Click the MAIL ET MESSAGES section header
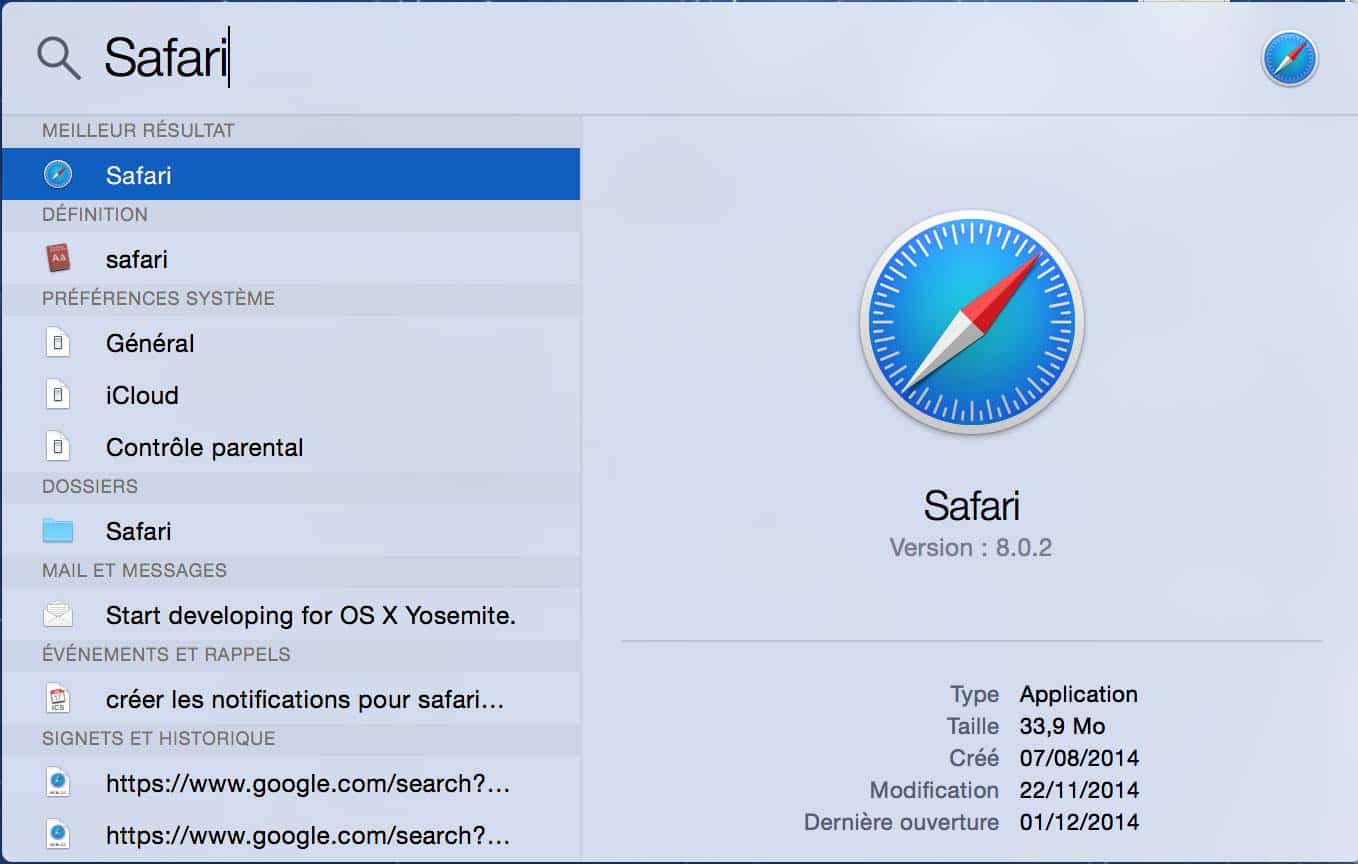The height and width of the screenshot is (864, 1358). coord(134,571)
